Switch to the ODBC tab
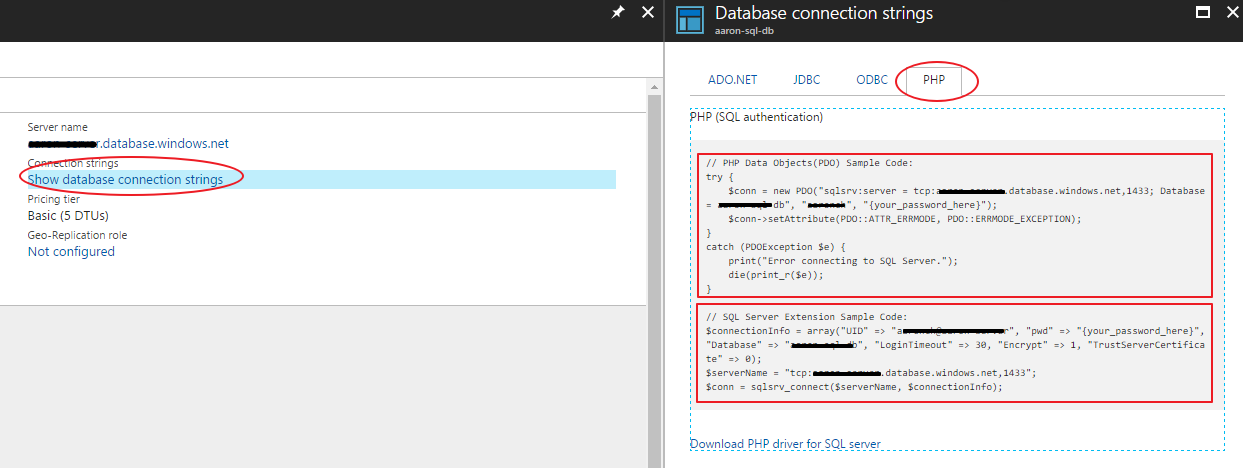 coord(872,80)
